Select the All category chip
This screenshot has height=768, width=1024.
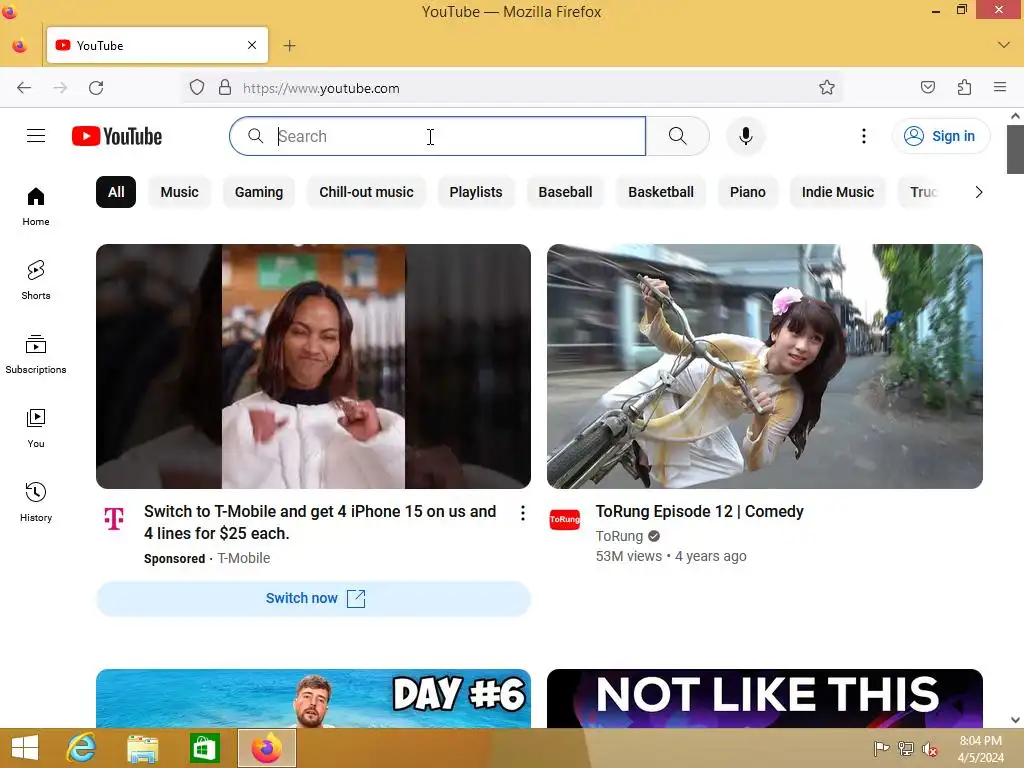coord(116,192)
